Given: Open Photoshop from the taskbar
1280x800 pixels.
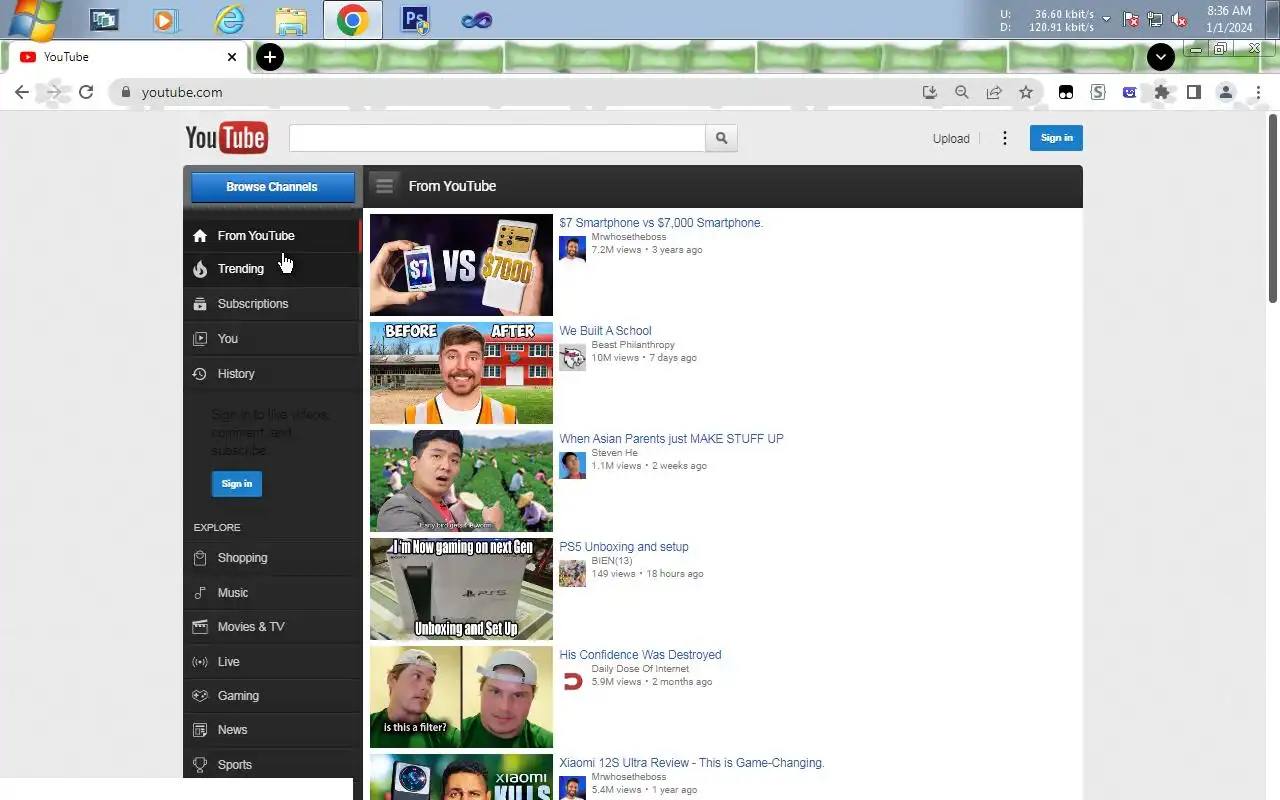Looking at the screenshot, I should point(415,19).
